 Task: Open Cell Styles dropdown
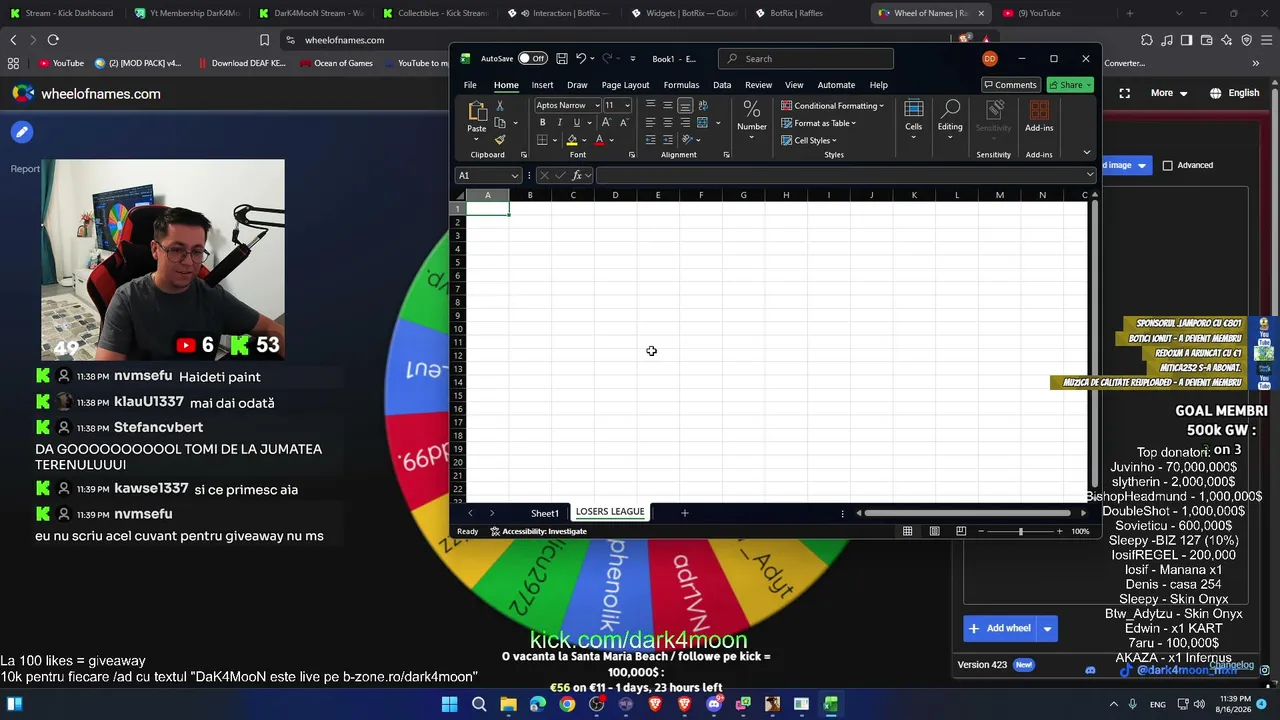click(x=809, y=140)
